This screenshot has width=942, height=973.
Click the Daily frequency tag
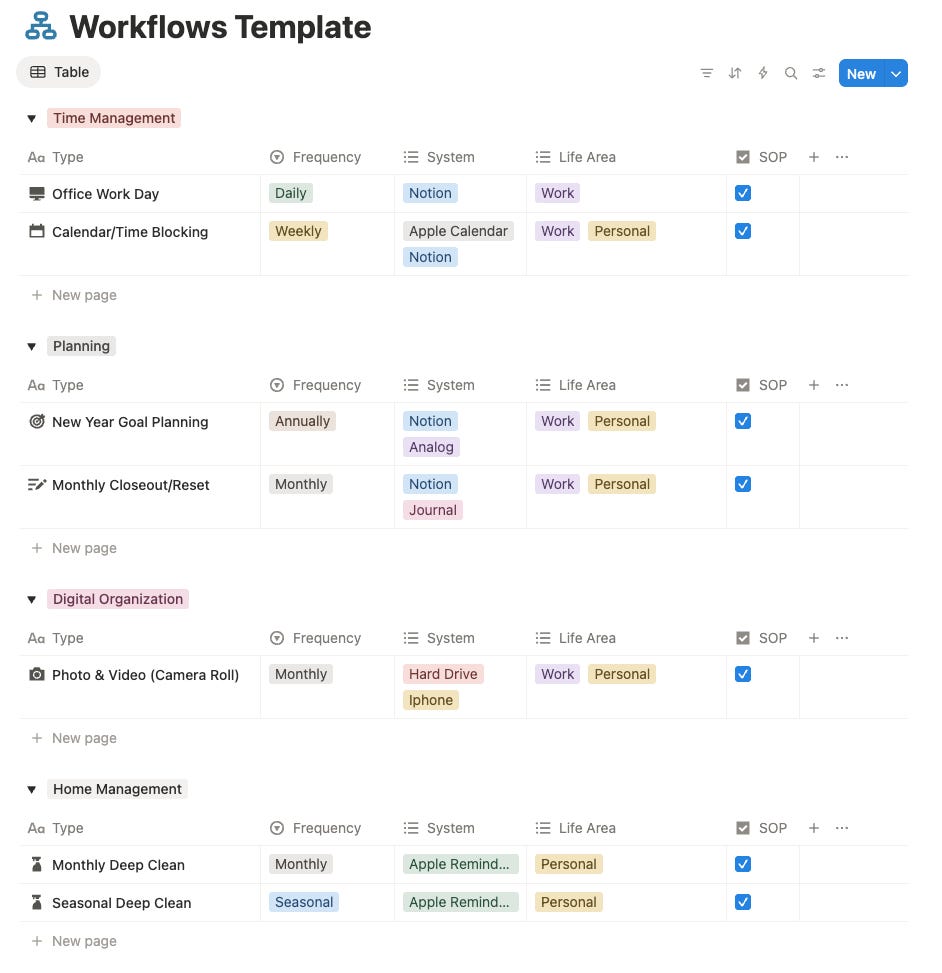point(290,193)
